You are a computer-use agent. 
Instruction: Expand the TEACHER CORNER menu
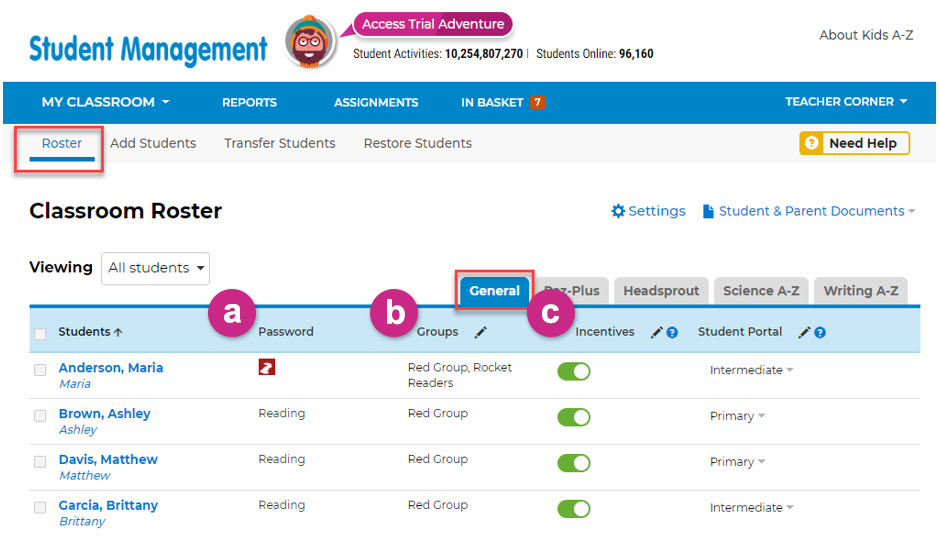pyautogui.click(x=846, y=102)
